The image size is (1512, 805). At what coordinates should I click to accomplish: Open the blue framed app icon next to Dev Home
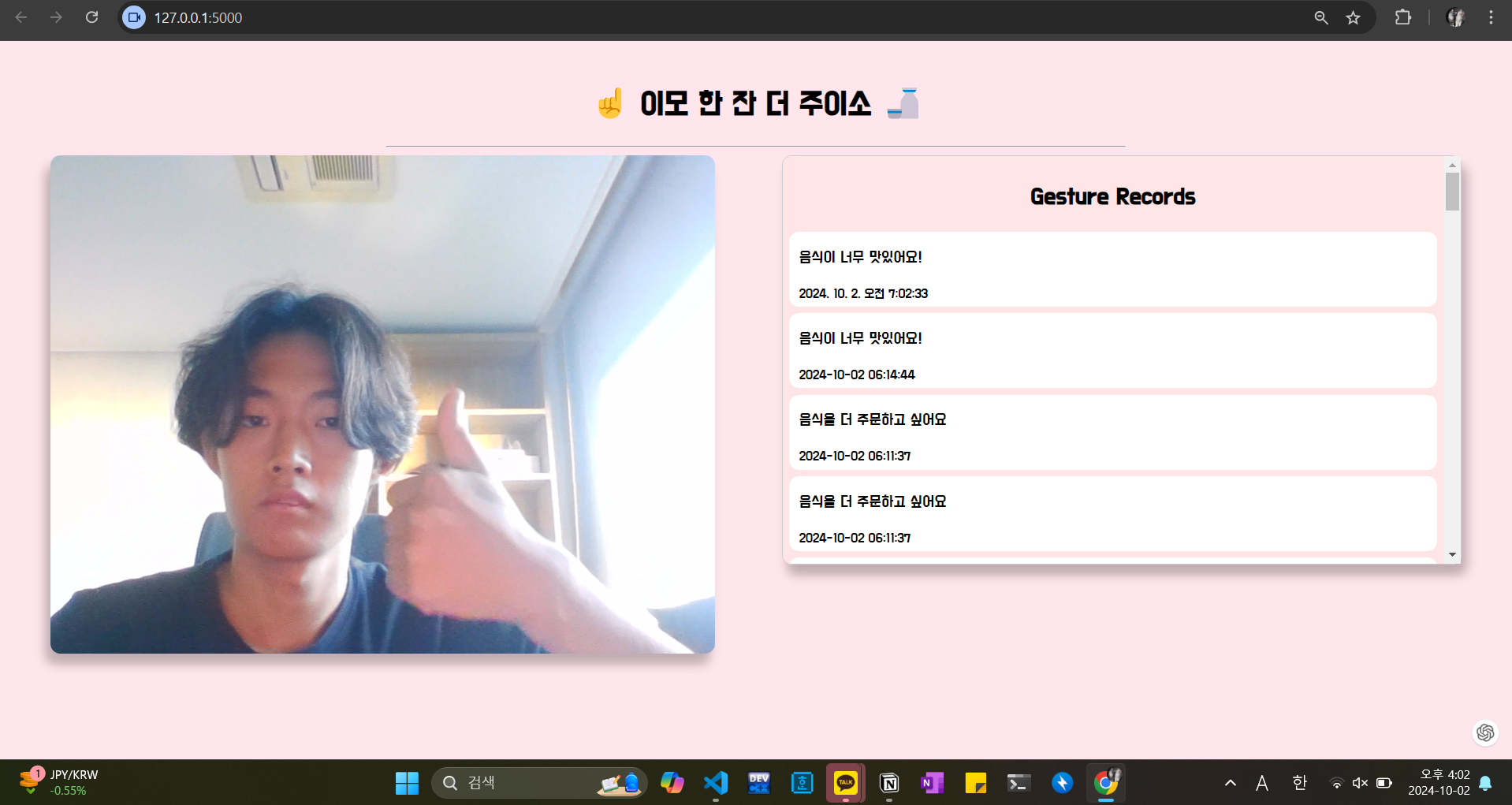(x=803, y=783)
